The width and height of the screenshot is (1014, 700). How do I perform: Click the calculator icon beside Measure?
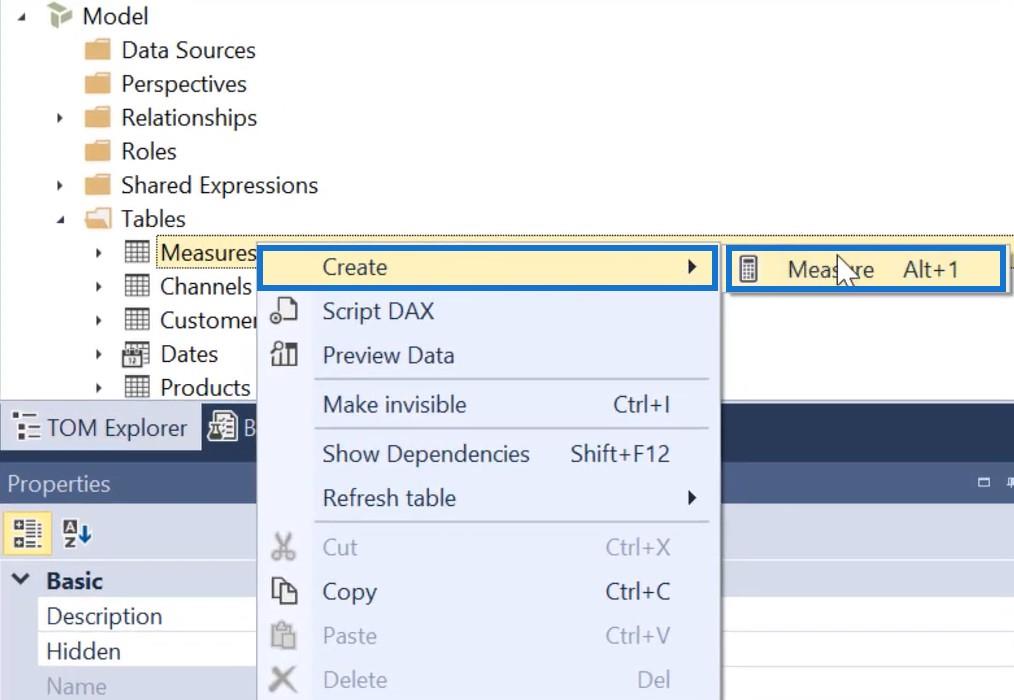coord(748,269)
